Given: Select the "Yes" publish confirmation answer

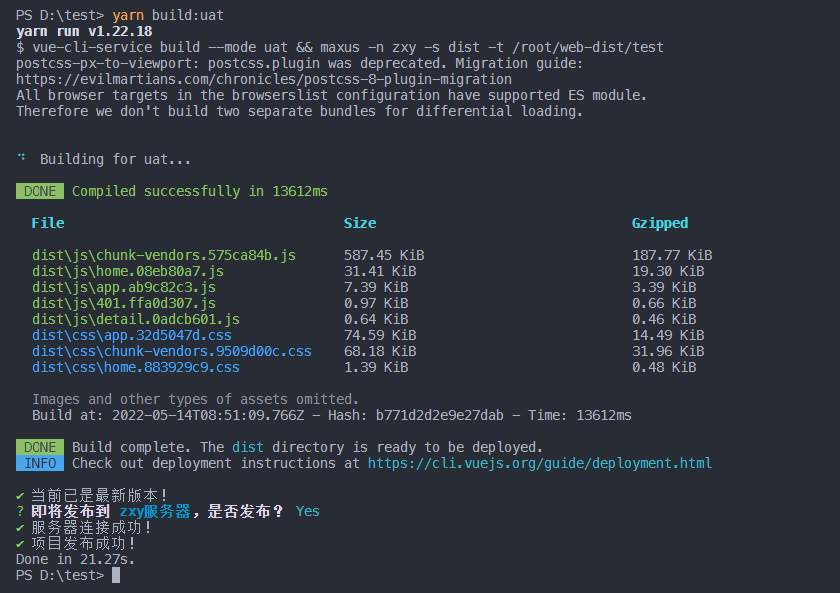Looking at the screenshot, I should (x=308, y=511).
